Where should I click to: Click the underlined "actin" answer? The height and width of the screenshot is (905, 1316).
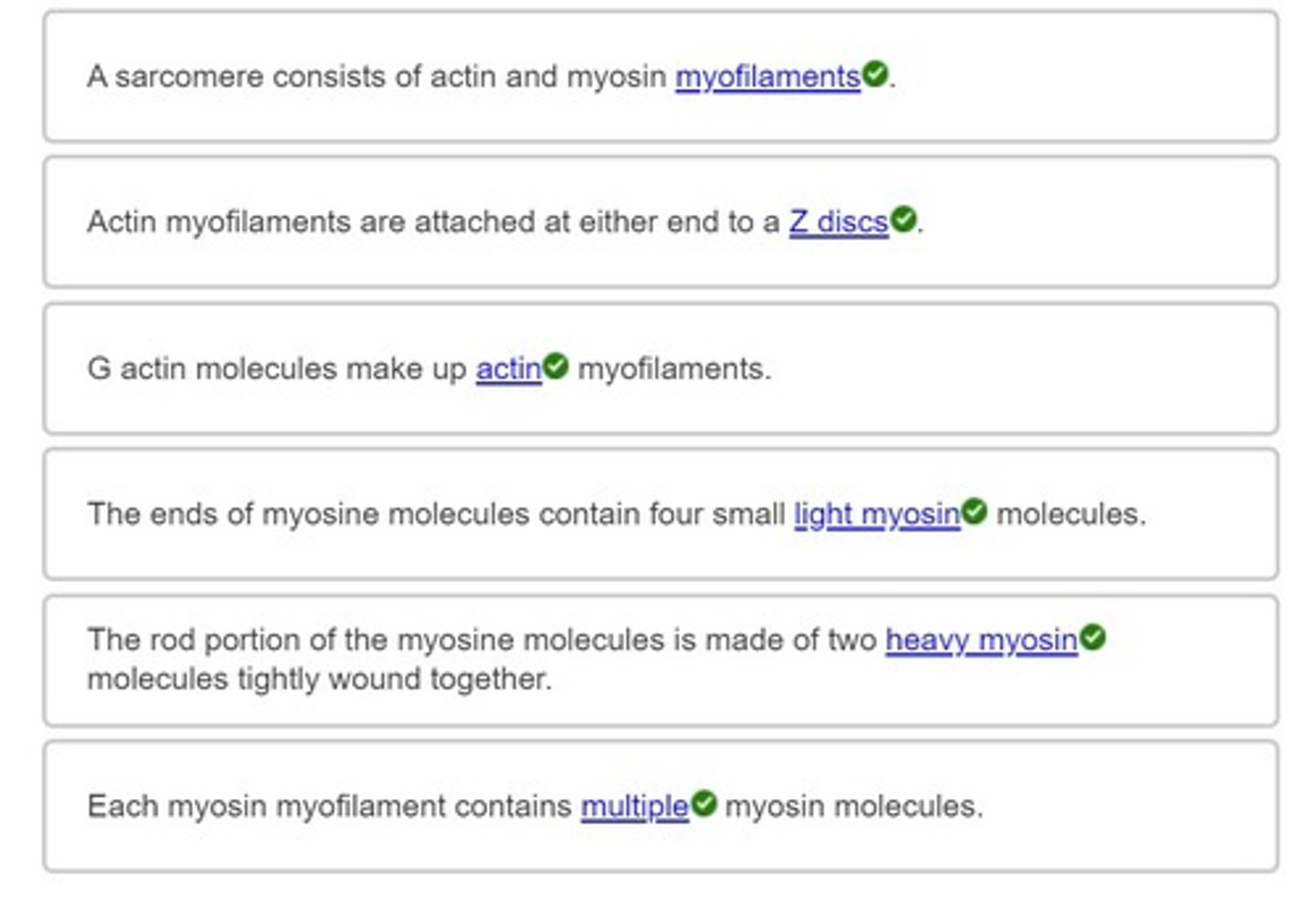pos(508,369)
